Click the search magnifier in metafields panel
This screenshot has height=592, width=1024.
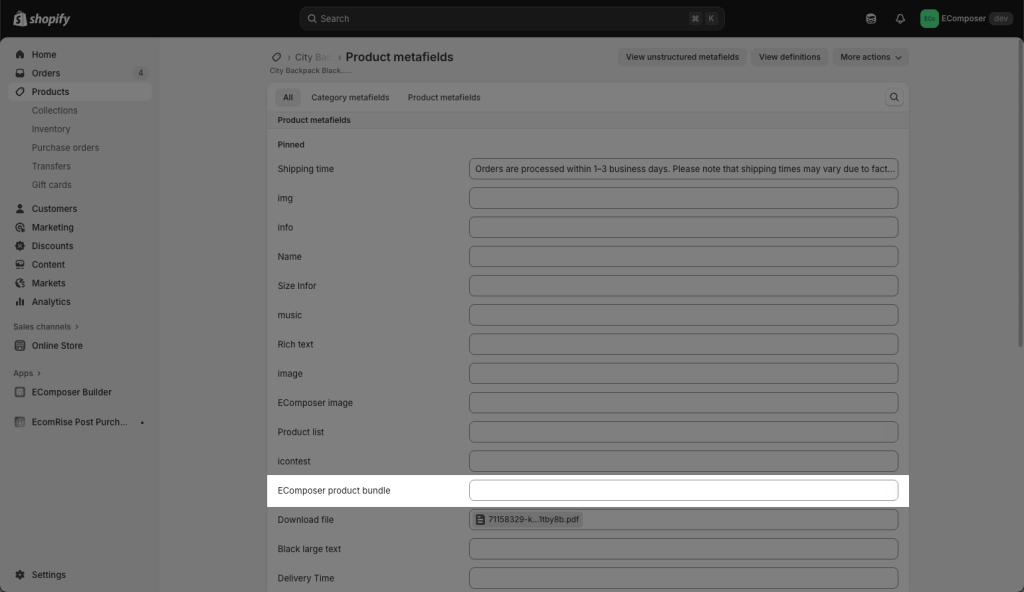[894, 97]
